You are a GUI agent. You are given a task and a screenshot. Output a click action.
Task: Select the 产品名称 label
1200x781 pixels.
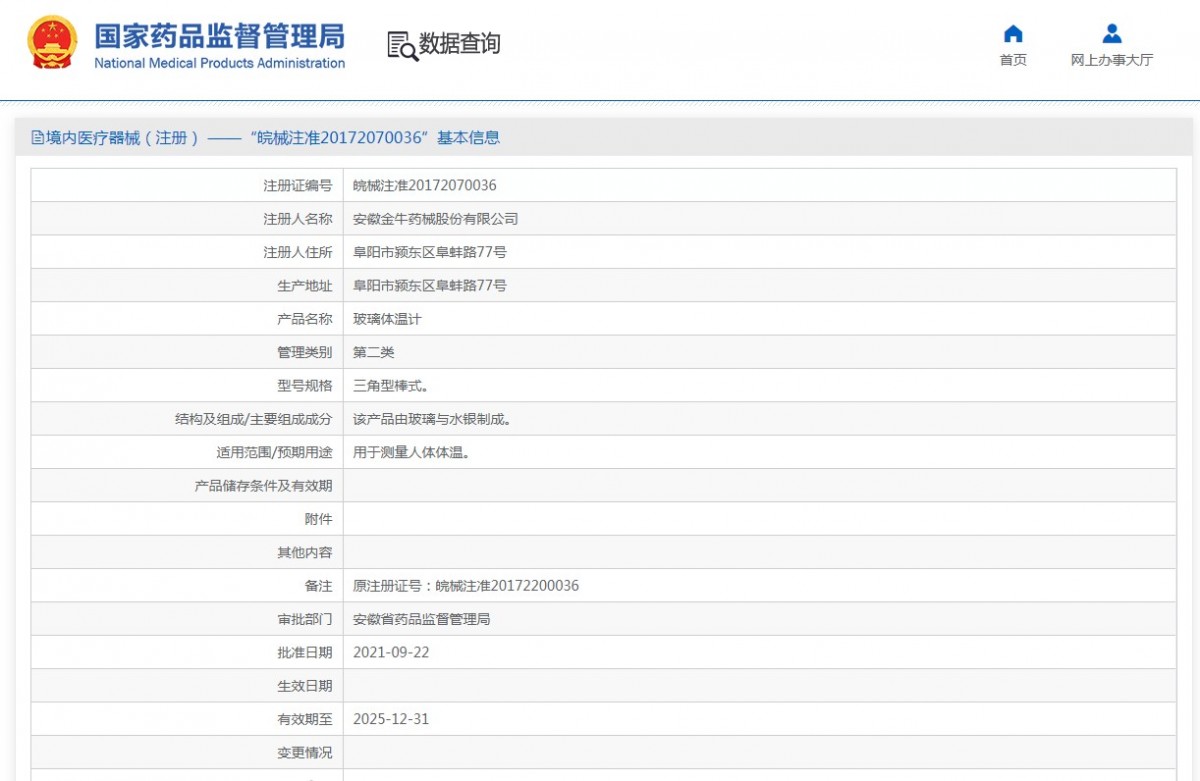coord(304,319)
